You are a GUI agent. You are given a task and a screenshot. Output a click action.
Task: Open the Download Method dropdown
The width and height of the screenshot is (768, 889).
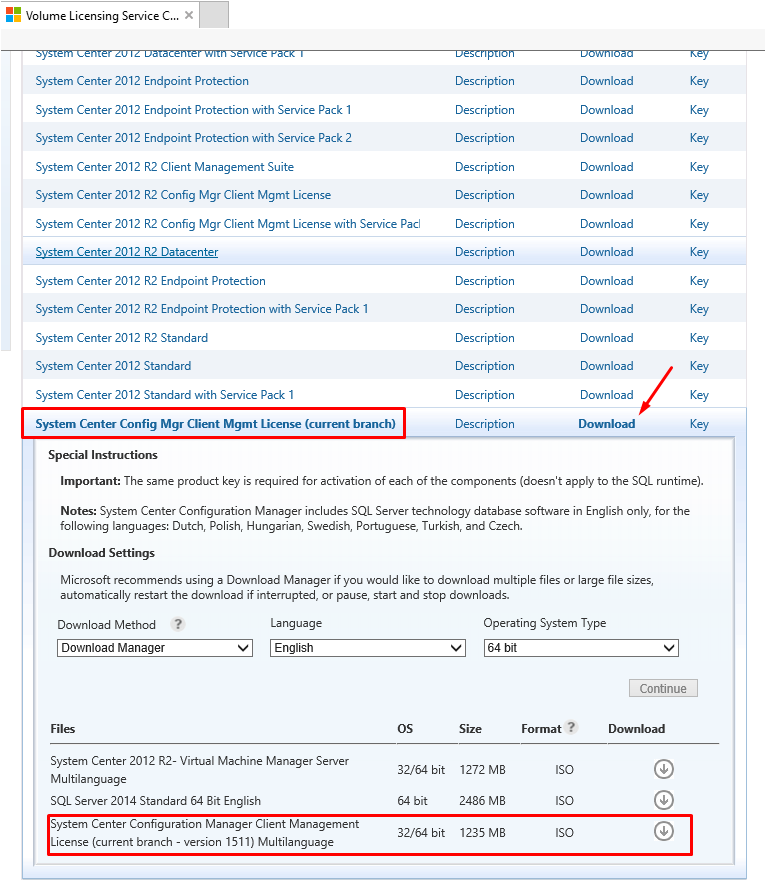click(x=155, y=648)
